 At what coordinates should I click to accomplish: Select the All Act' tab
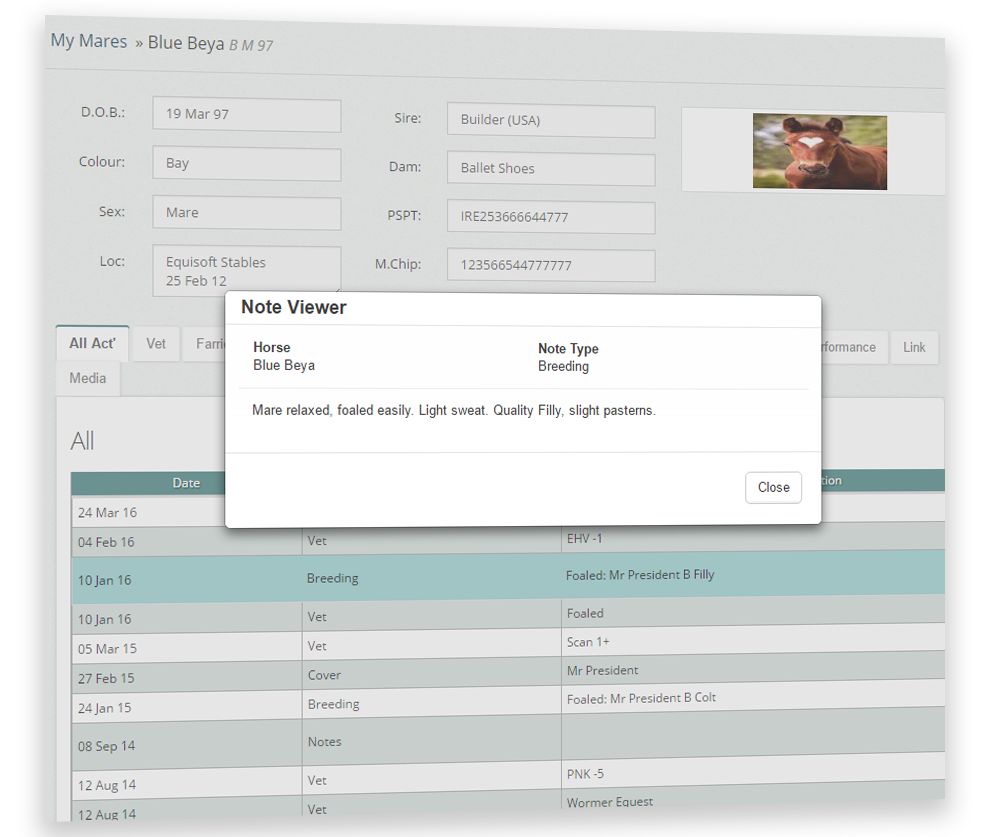tap(92, 343)
